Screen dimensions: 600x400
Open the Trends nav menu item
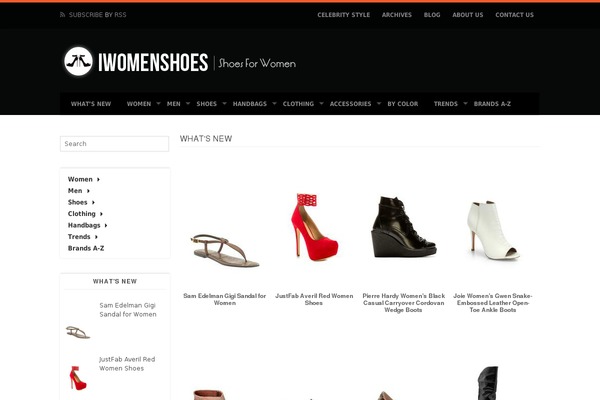pyautogui.click(x=445, y=104)
